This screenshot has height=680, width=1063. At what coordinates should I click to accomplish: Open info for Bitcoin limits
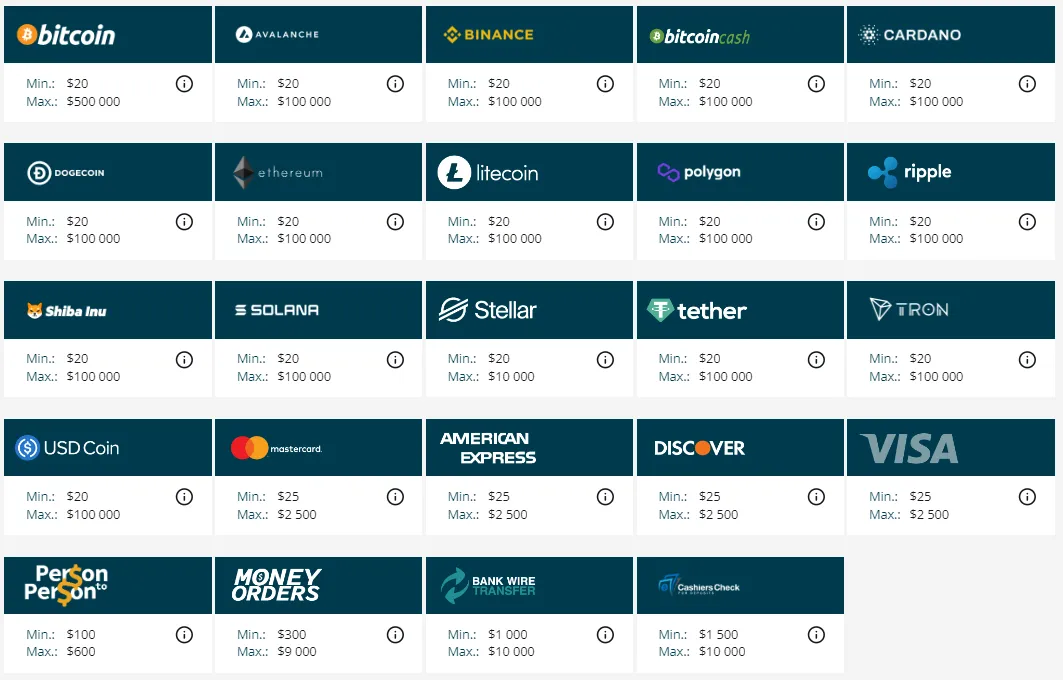click(x=184, y=84)
